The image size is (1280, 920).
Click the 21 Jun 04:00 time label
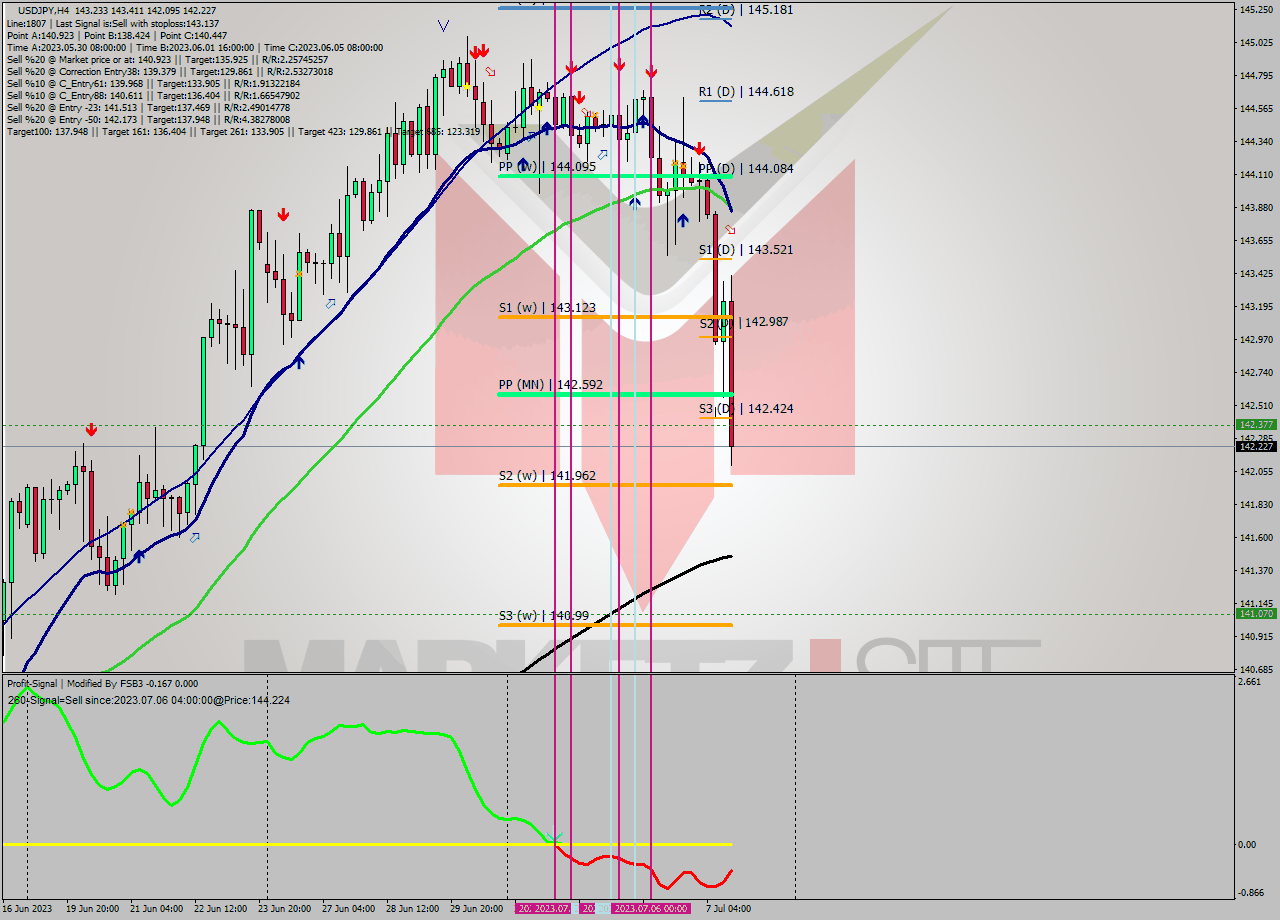click(156, 908)
